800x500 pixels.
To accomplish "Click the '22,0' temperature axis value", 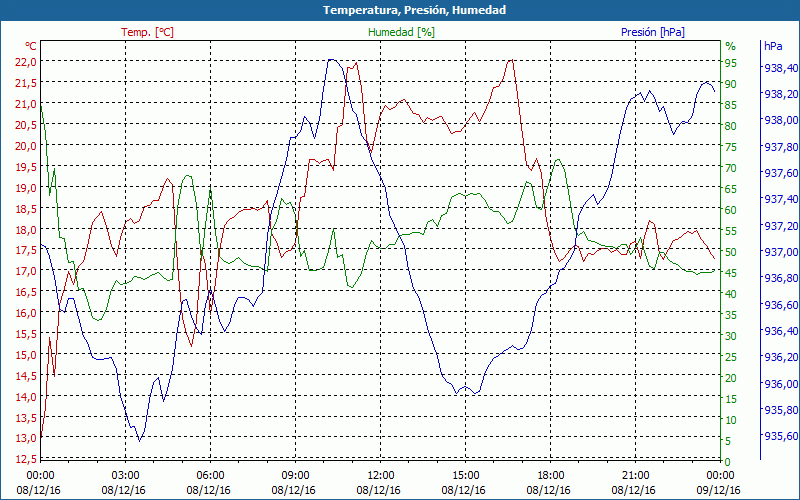I will coord(26,62).
